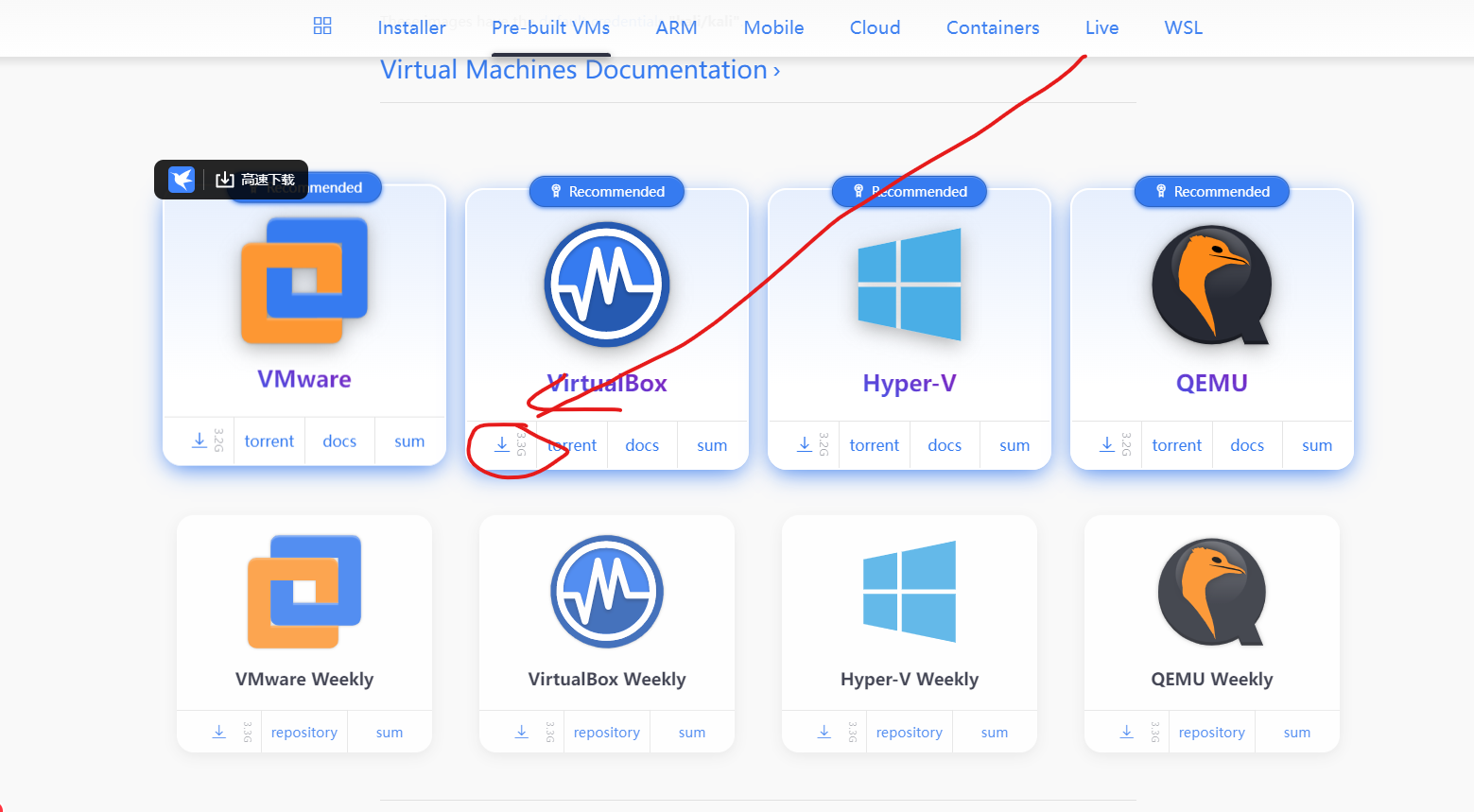This screenshot has width=1474, height=812.
Task: Show the VirtualBox sum checksum
Action: tap(712, 445)
